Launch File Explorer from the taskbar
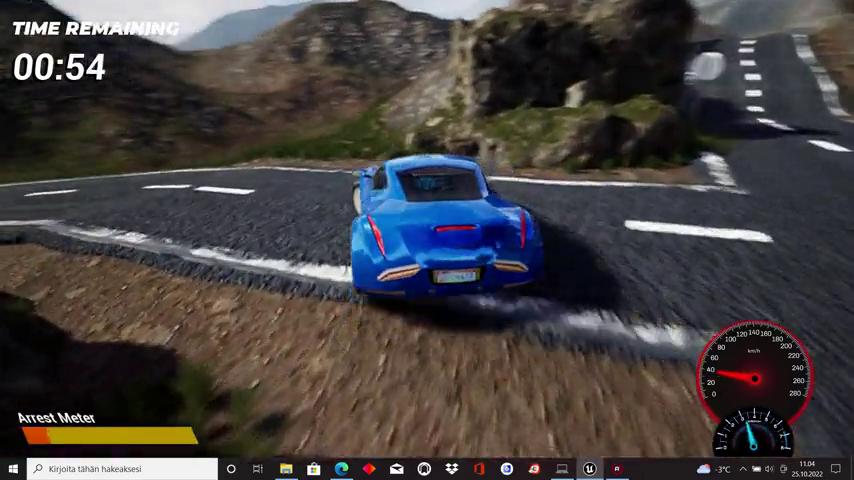The image size is (854, 480). 286,469
